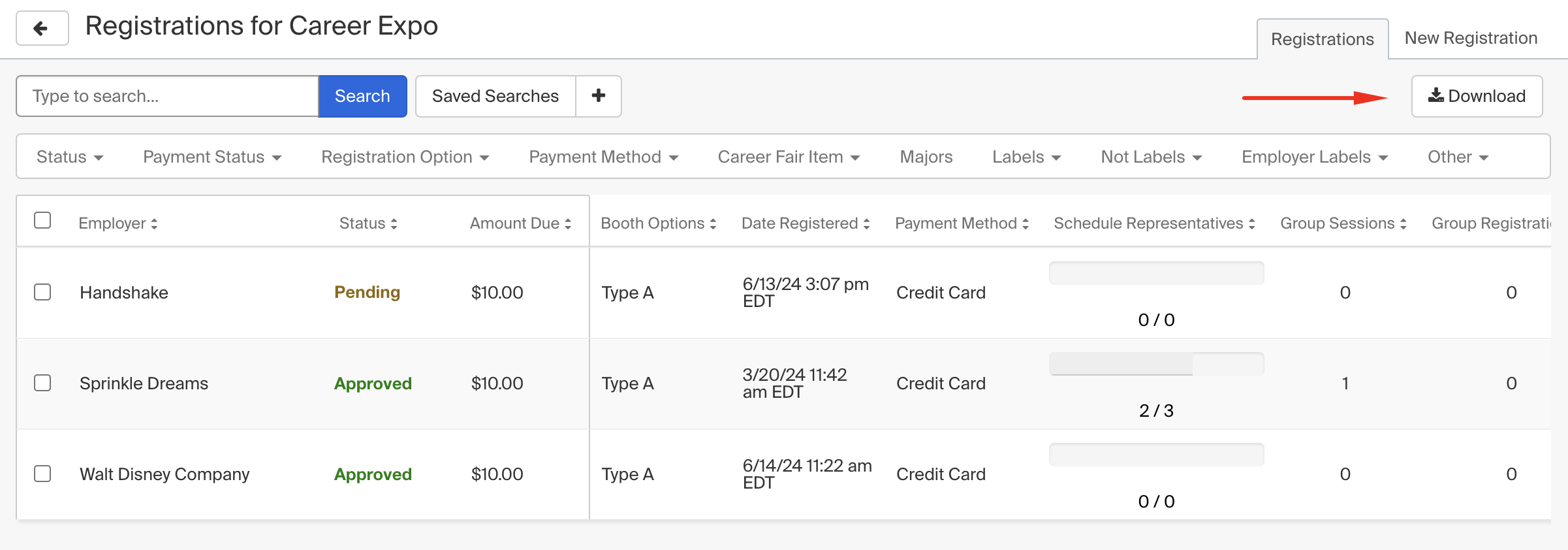
Task: Sort by Amount Due column
Action: (x=520, y=223)
